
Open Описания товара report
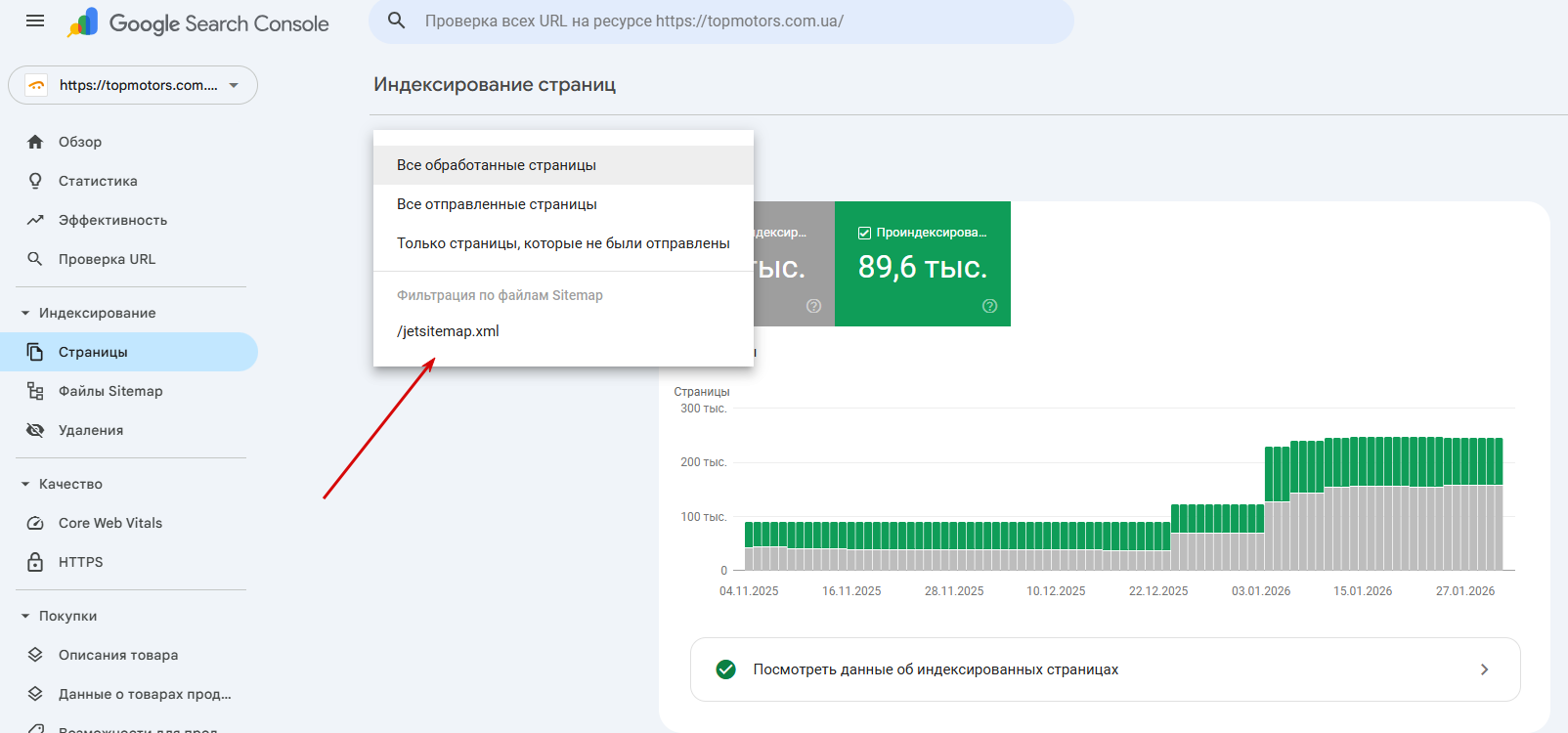(x=129, y=655)
